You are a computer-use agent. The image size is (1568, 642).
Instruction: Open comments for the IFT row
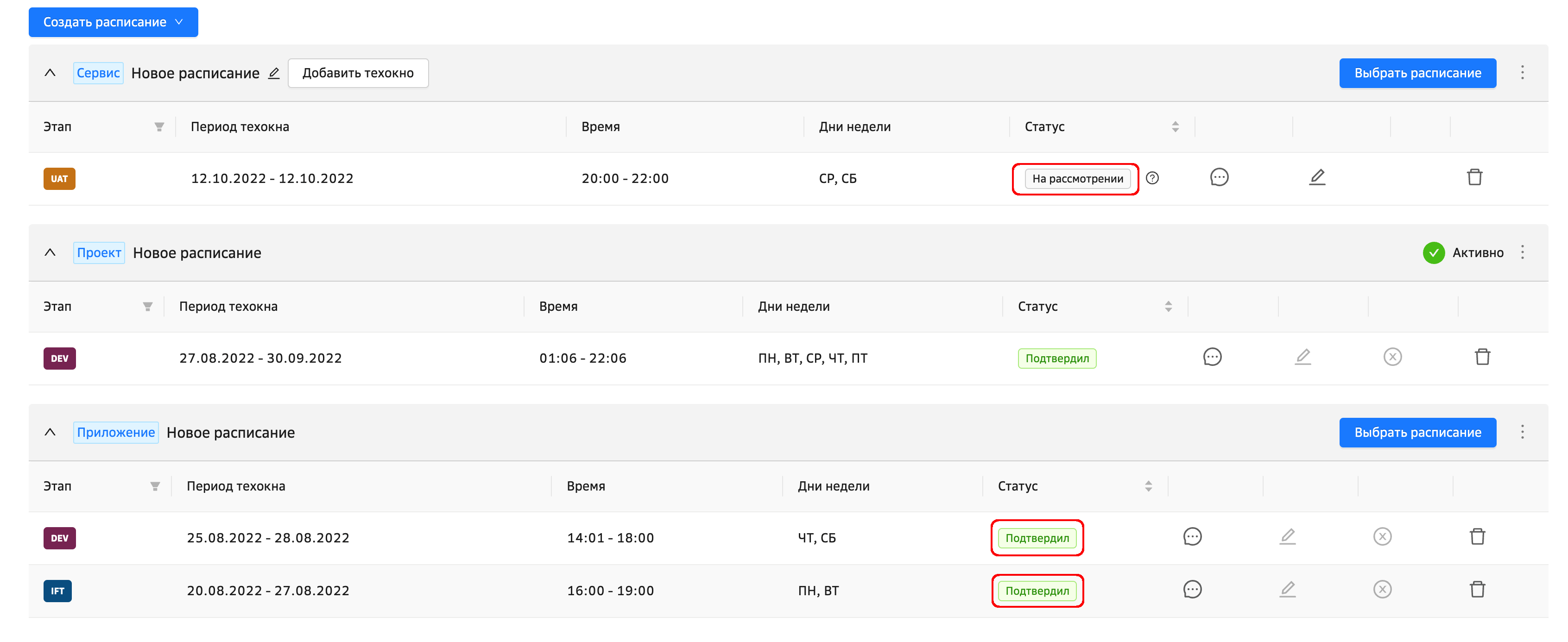coord(1192,590)
